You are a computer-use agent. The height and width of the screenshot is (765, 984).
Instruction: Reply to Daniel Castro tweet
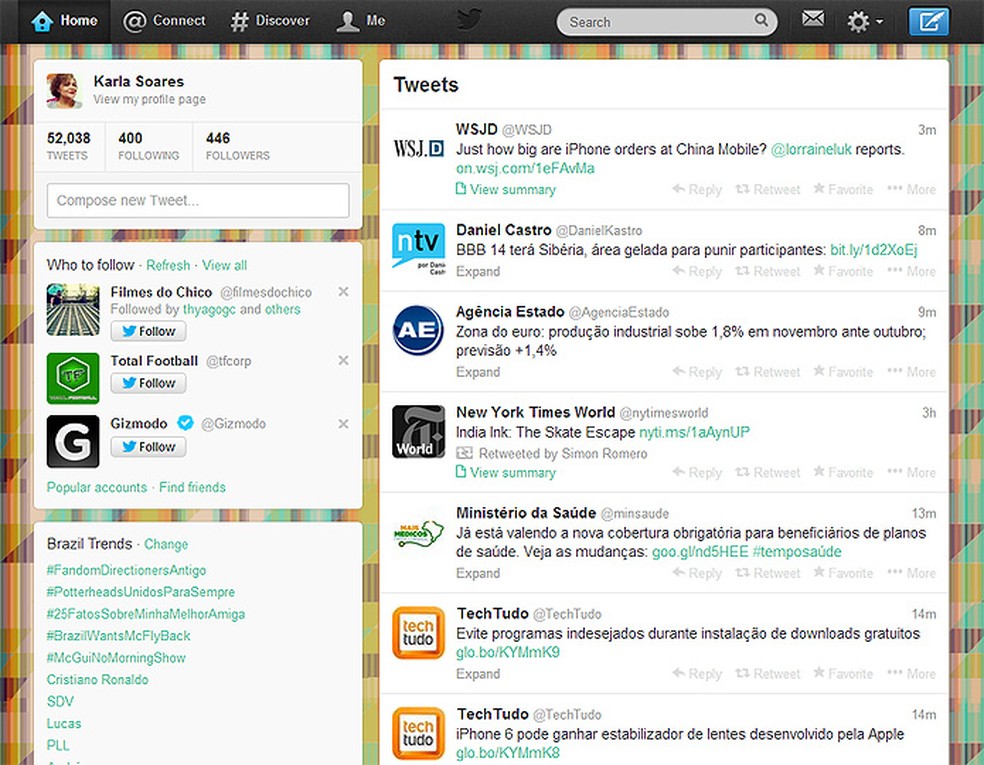tap(697, 272)
